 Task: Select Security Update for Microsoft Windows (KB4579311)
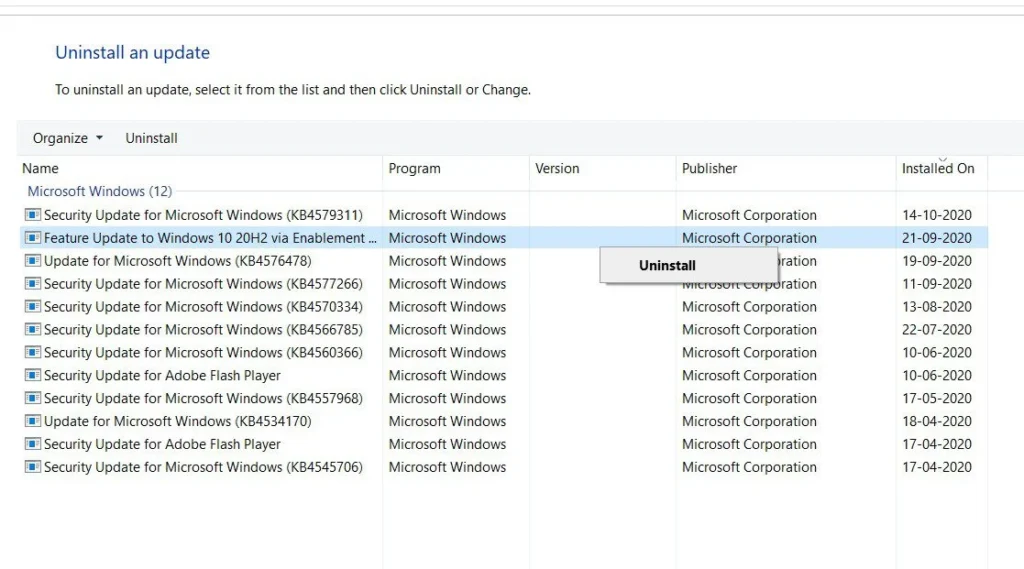tap(203, 215)
